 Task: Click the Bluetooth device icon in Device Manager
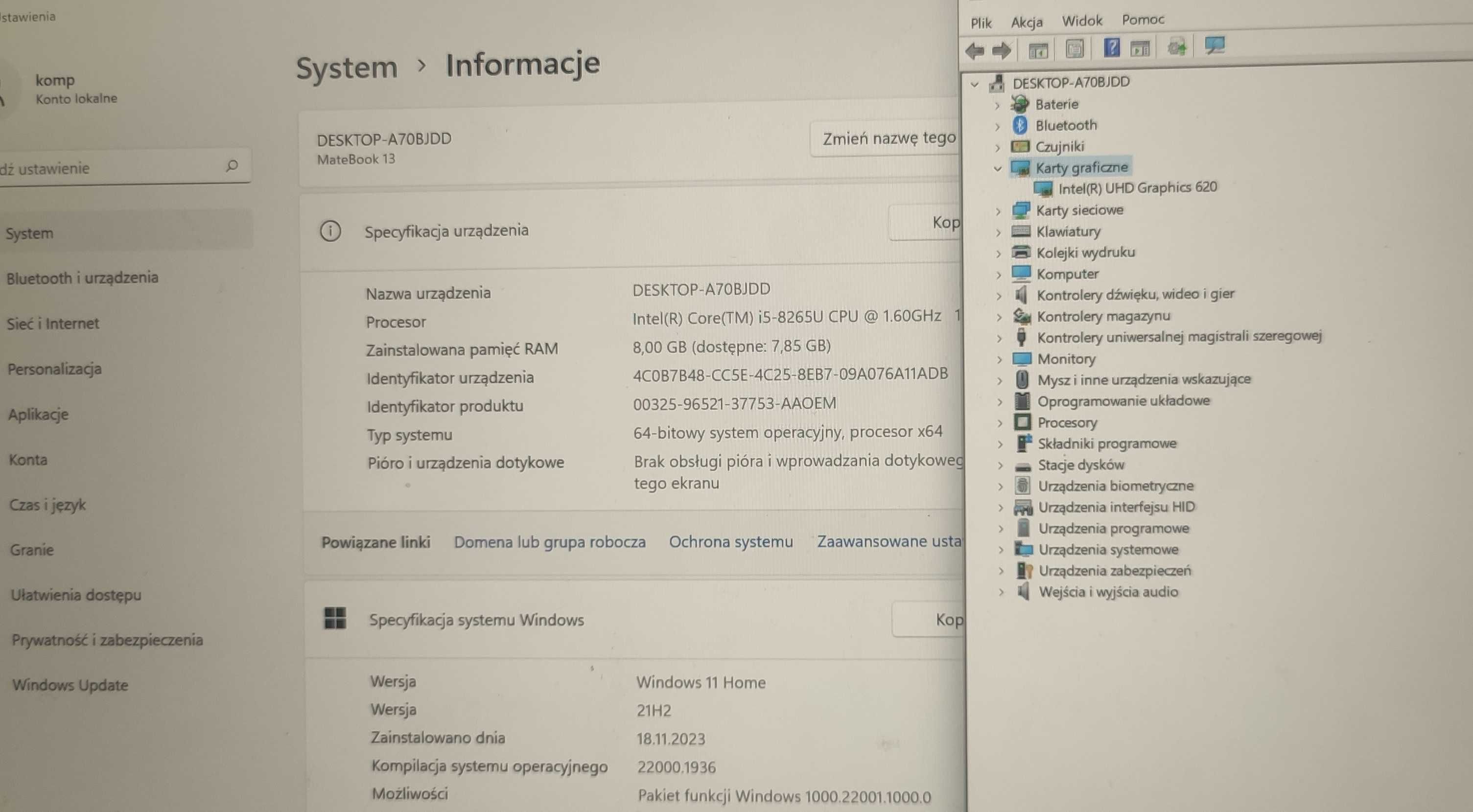(x=1020, y=125)
